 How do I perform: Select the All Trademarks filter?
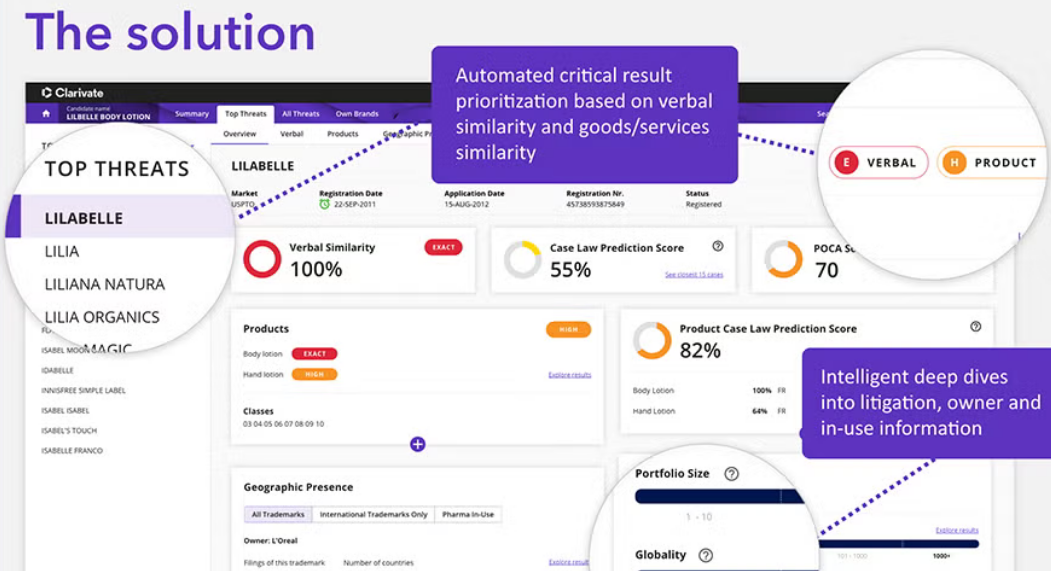pyautogui.click(x=277, y=515)
